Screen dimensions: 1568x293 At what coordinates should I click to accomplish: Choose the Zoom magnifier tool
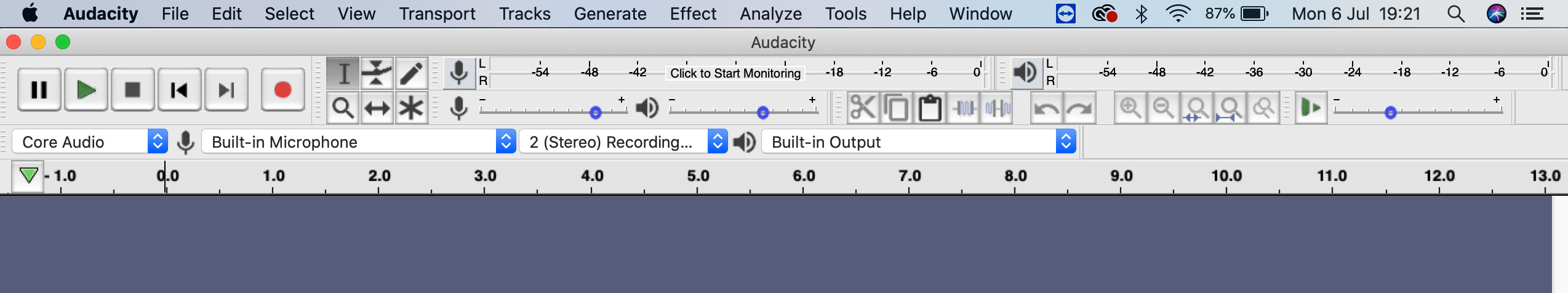(343, 108)
